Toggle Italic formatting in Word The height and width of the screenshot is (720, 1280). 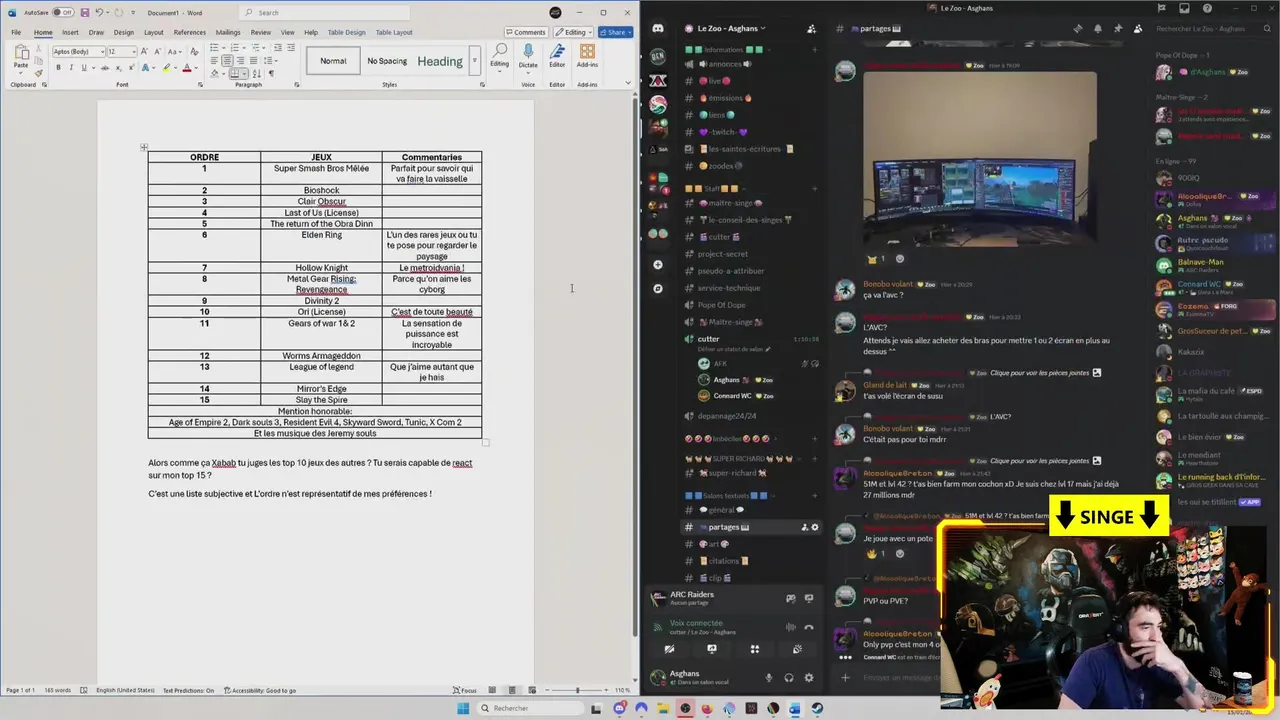pos(70,68)
